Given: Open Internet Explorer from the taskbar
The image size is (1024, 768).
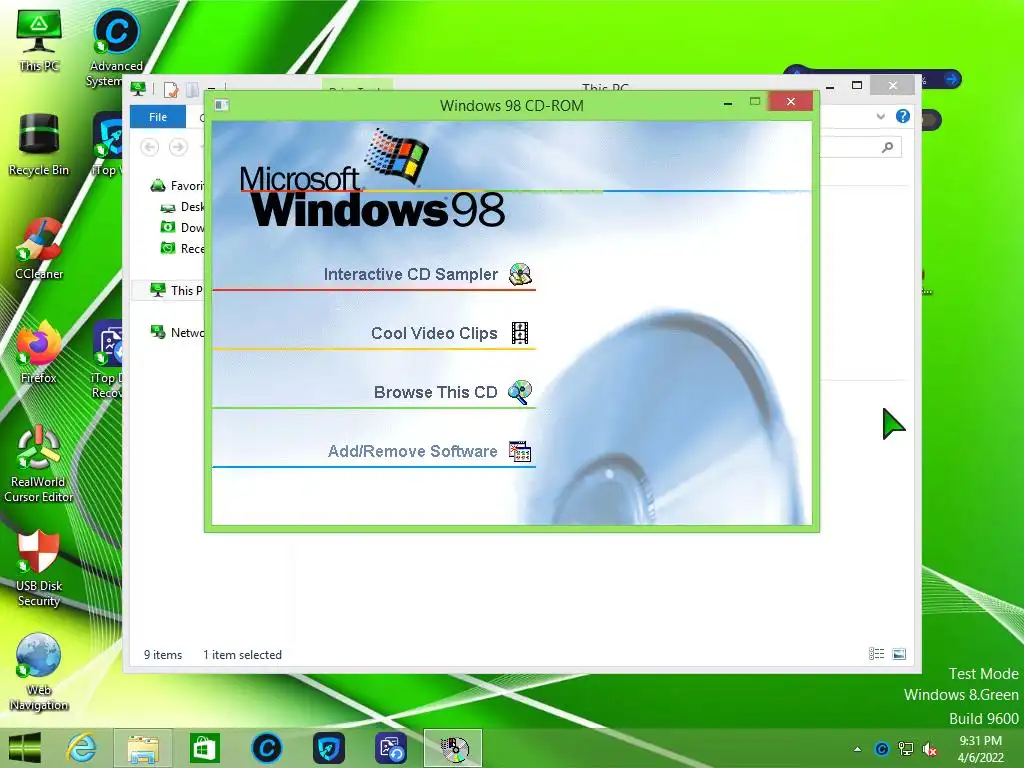Looking at the screenshot, I should coord(82,748).
